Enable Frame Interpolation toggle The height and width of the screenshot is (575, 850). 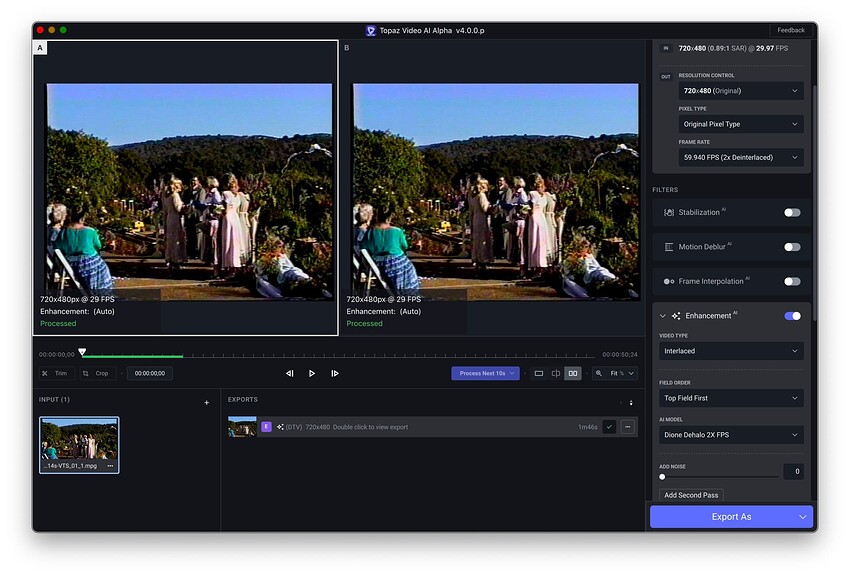(x=792, y=281)
